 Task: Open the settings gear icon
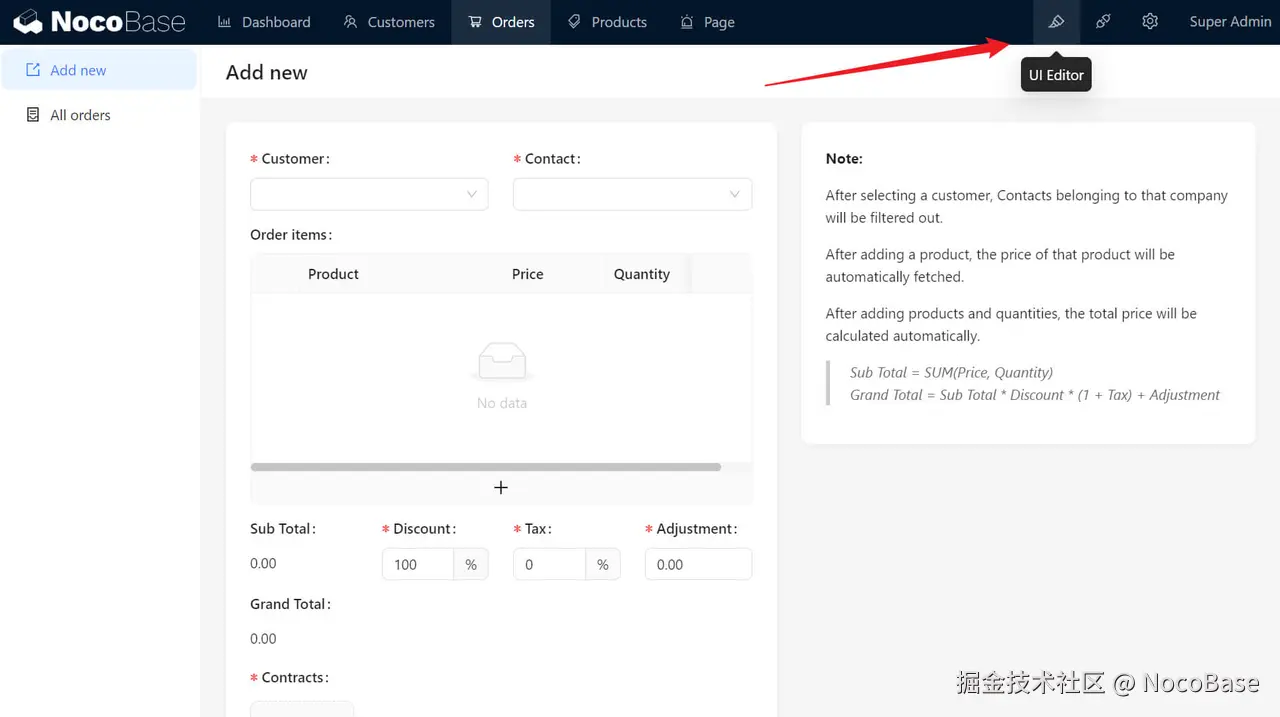pyautogui.click(x=1150, y=21)
